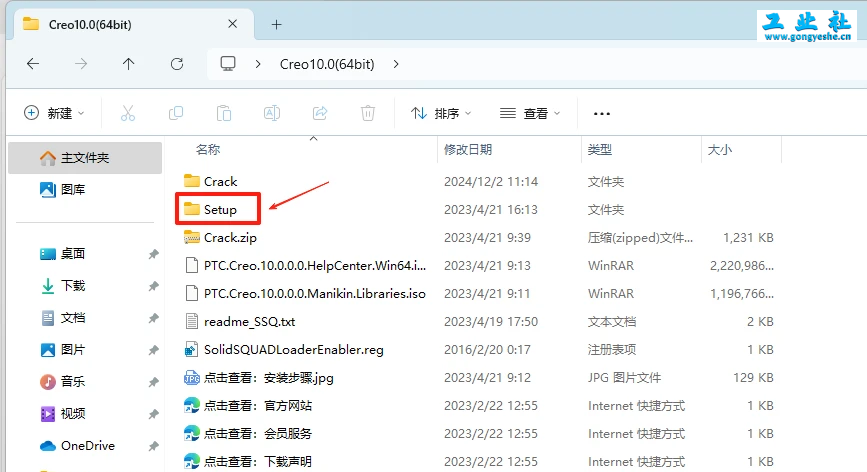This screenshot has width=867, height=472.
Task: Open the 排序 sort dropdown
Action: click(x=441, y=113)
